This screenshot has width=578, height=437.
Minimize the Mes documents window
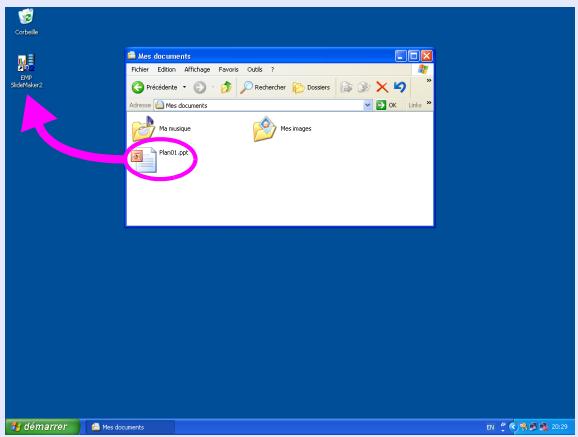point(400,56)
